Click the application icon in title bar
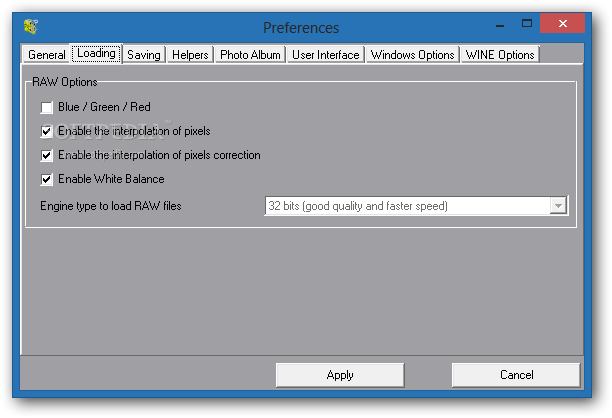 click(x=31, y=27)
